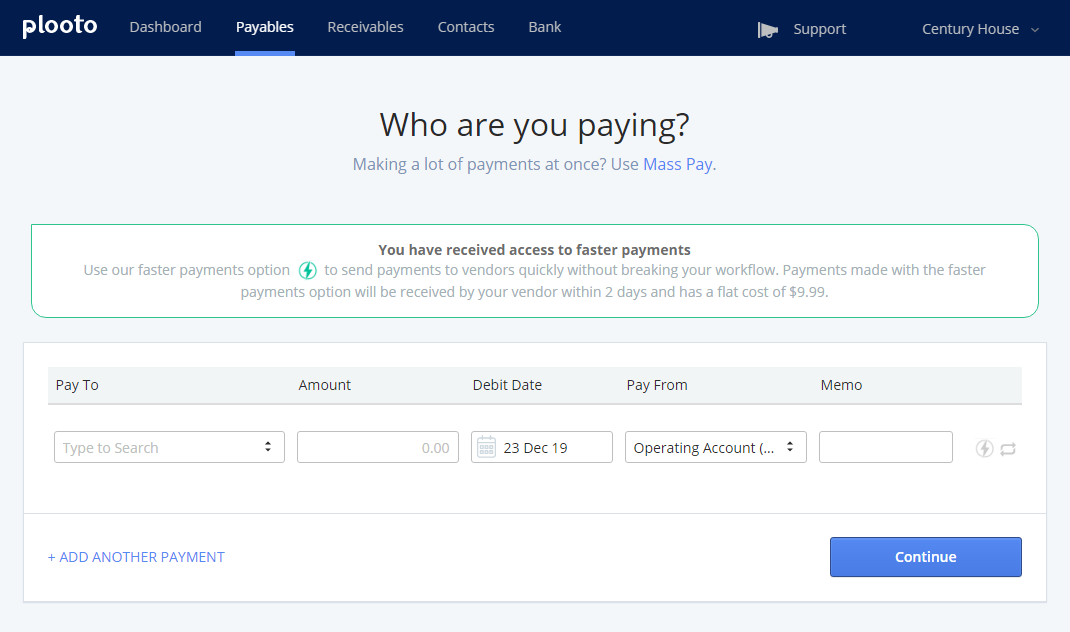1070x632 pixels.
Task: Click the recurring payment repeat icon
Action: pos(1010,448)
